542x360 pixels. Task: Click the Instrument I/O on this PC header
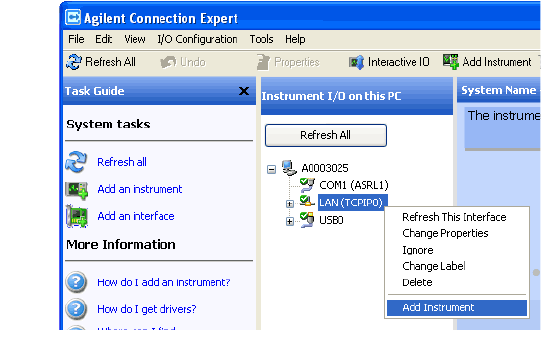(357, 96)
